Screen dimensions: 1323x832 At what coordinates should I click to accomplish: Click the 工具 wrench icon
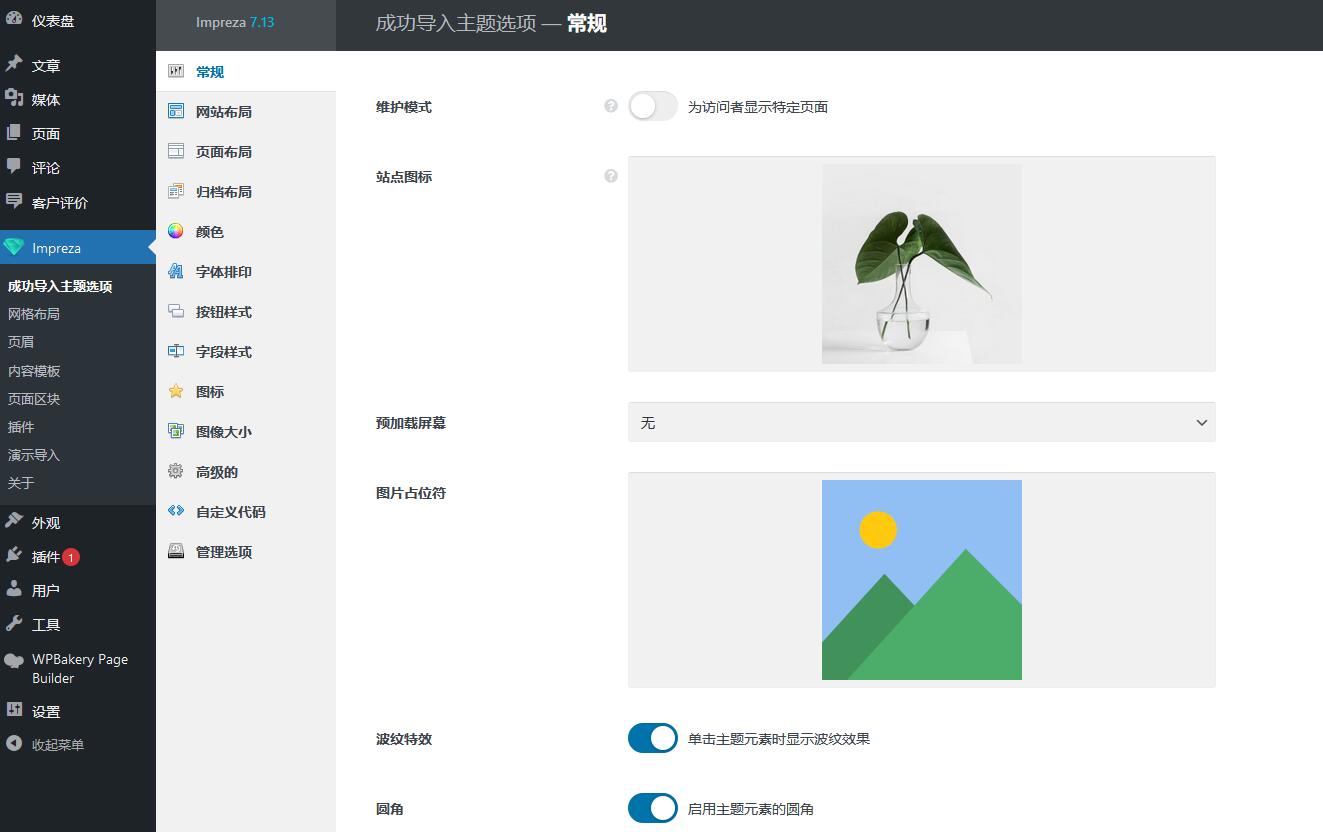14,624
